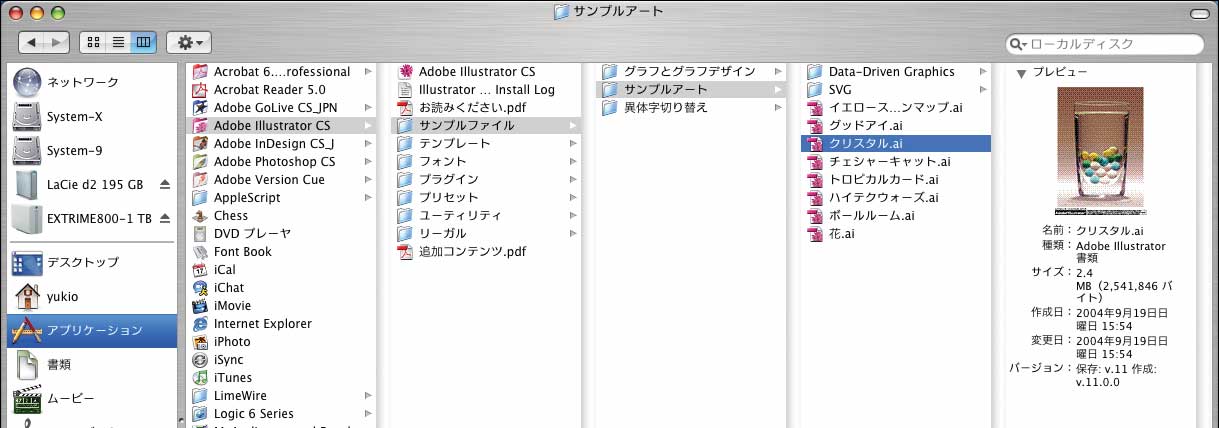Select トロピカルカード.ai file
1219x428 pixels.
tap(896, 180)
